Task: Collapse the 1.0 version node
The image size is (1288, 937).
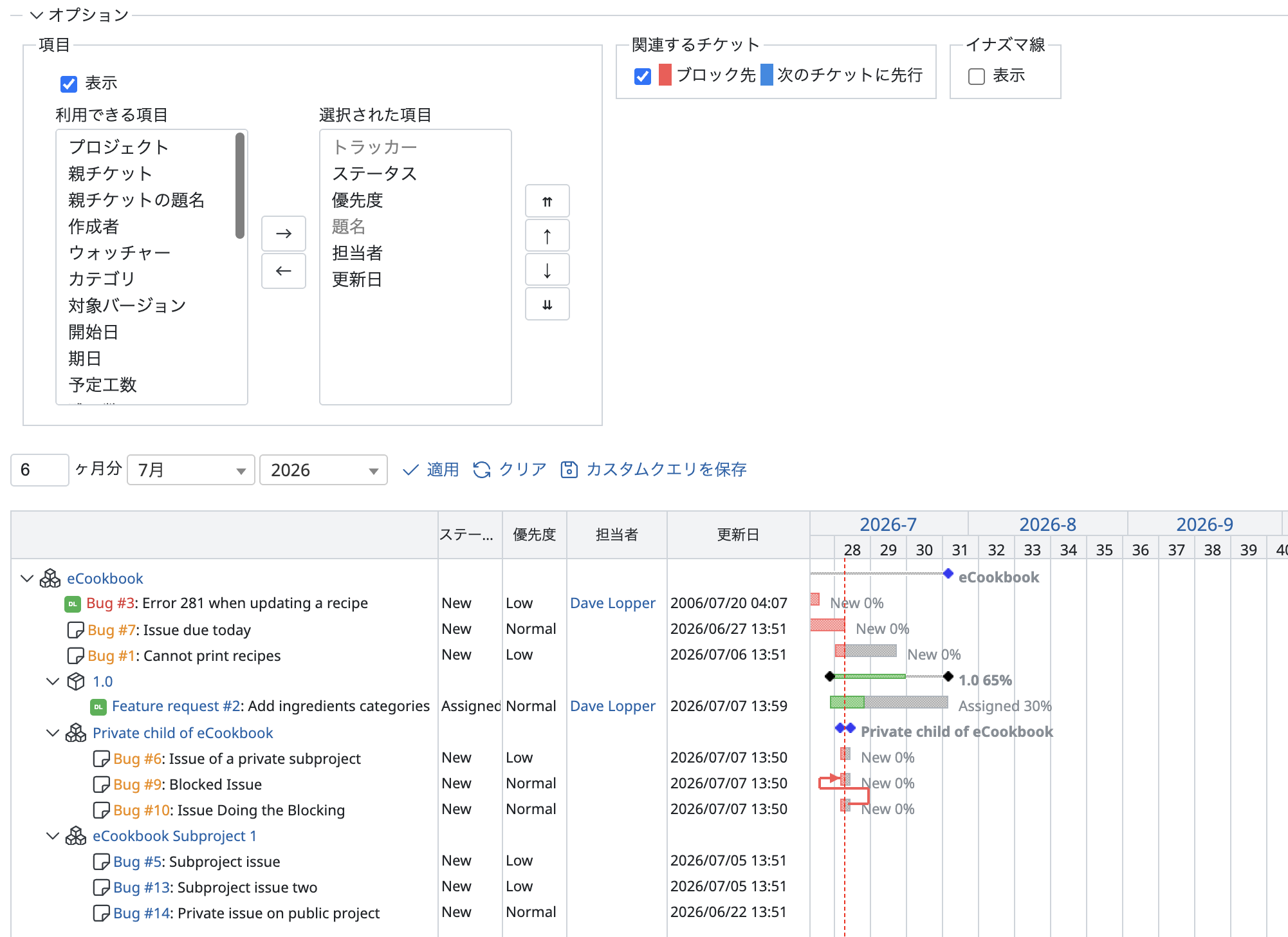Action: pos(53,681)
